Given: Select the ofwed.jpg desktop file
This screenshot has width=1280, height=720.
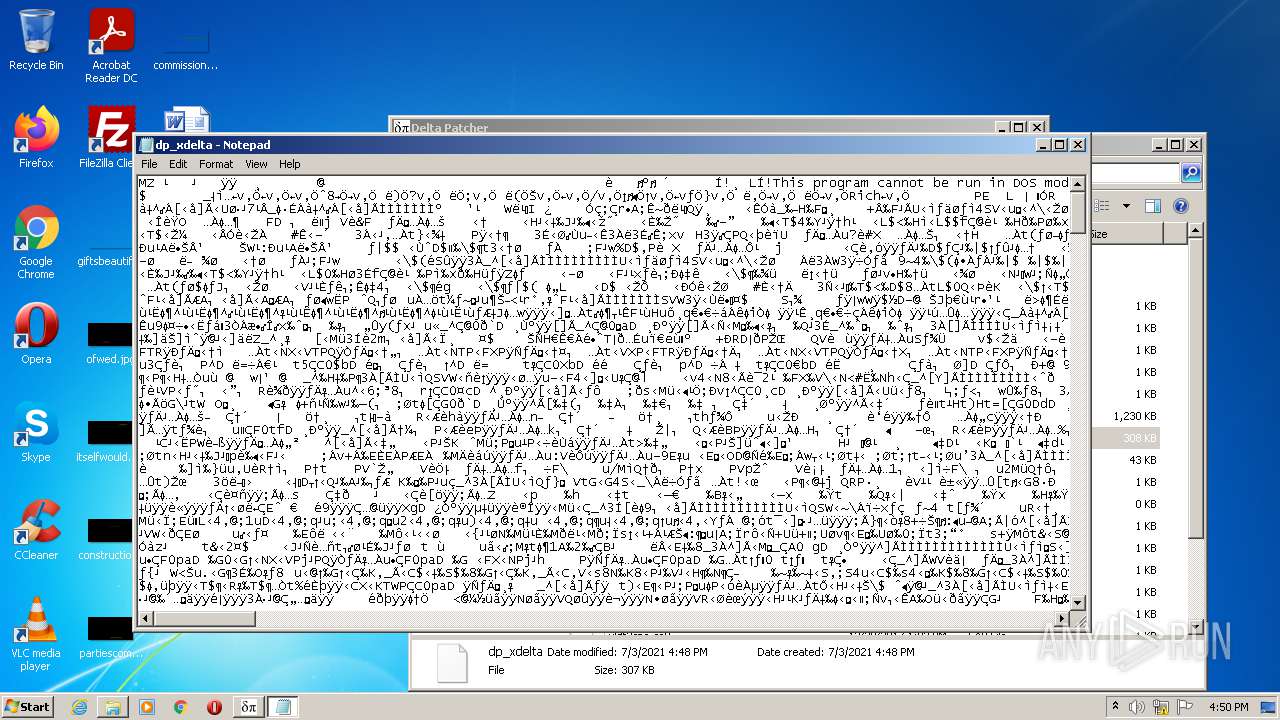Looking at the screenshot, I should [110, 341].
